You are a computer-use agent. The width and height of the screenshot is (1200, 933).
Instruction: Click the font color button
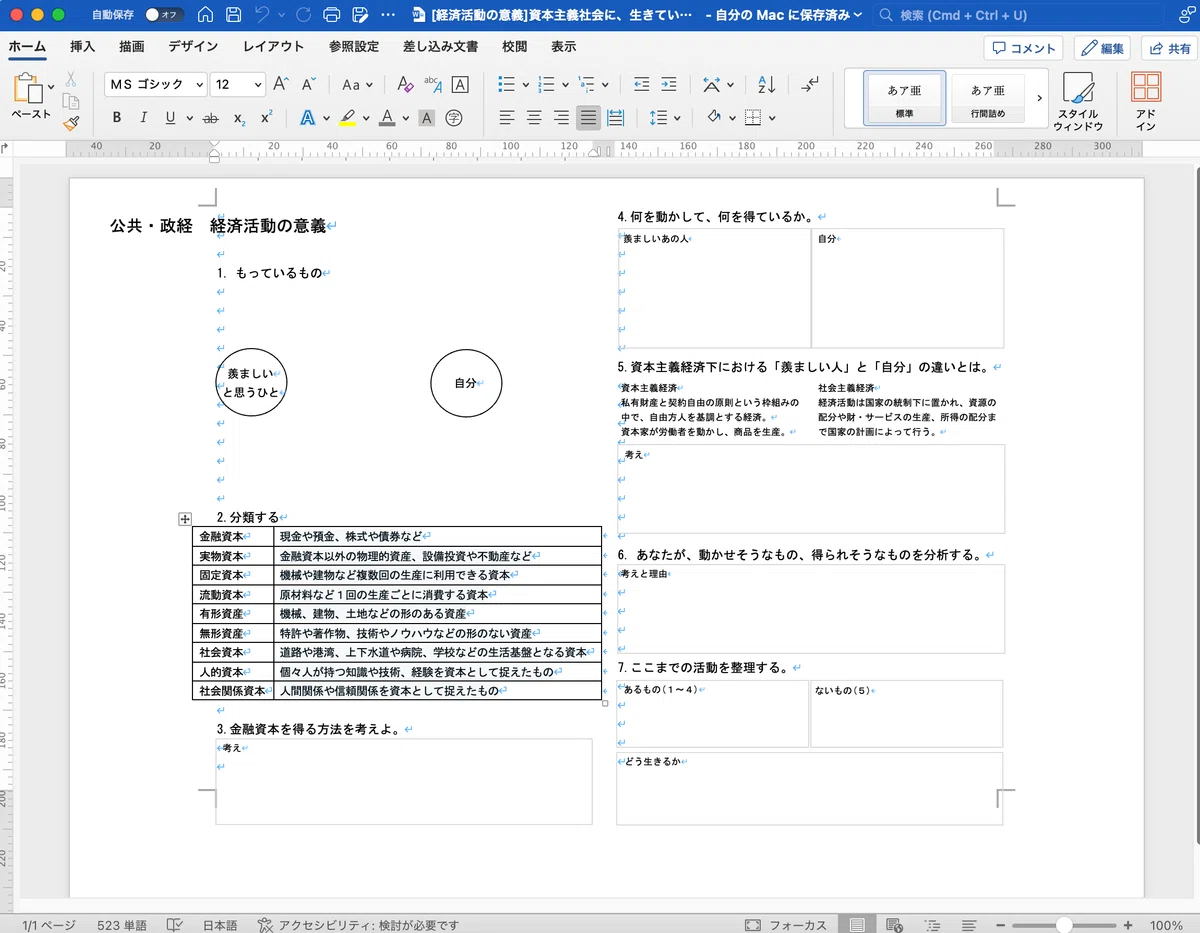point(387,118)
